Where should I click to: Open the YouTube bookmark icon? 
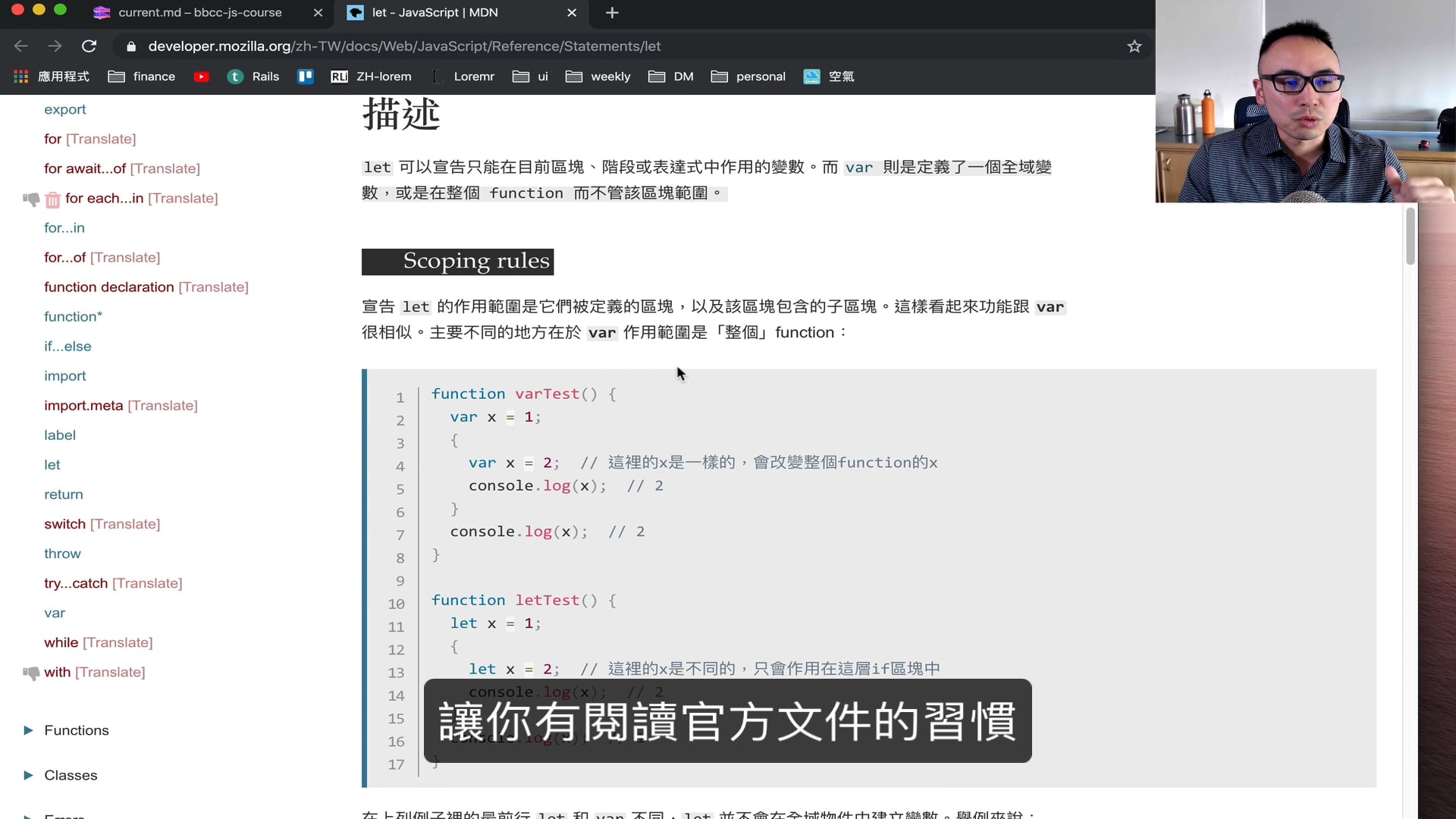pyautogui.click(x=202, y=77)
